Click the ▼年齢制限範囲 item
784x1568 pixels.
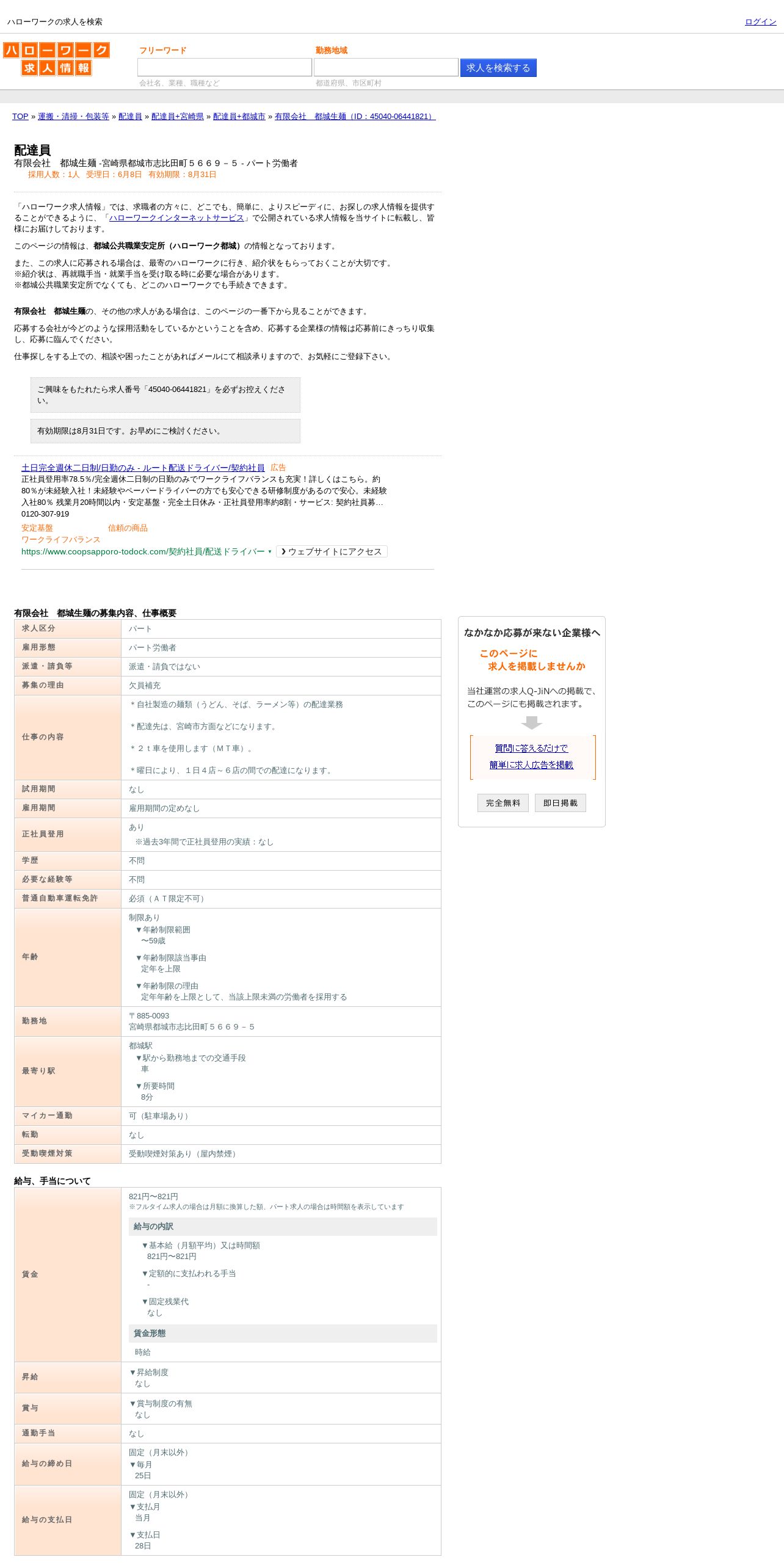coord(162,930)
